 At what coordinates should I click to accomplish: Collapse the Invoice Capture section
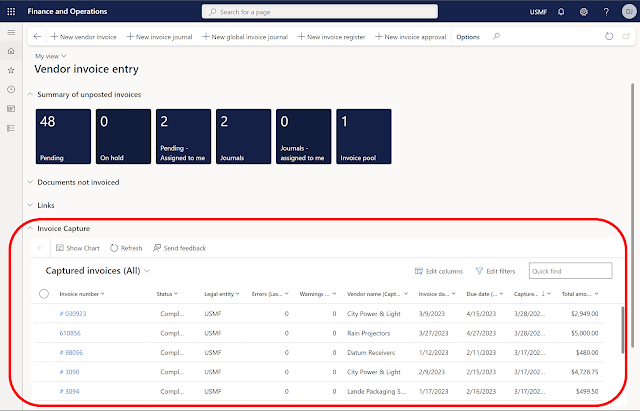tap(30, 229)
